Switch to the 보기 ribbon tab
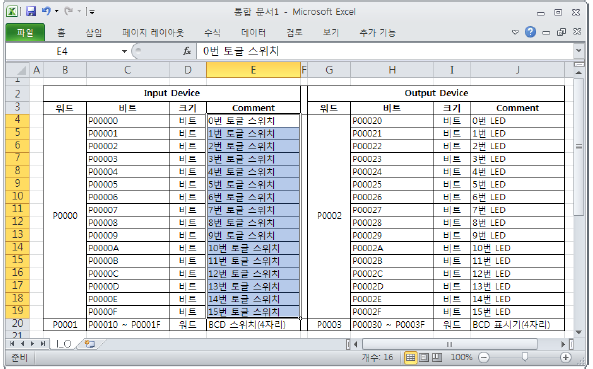The width and height of the screenshot is (593, 369). point(331,33)
